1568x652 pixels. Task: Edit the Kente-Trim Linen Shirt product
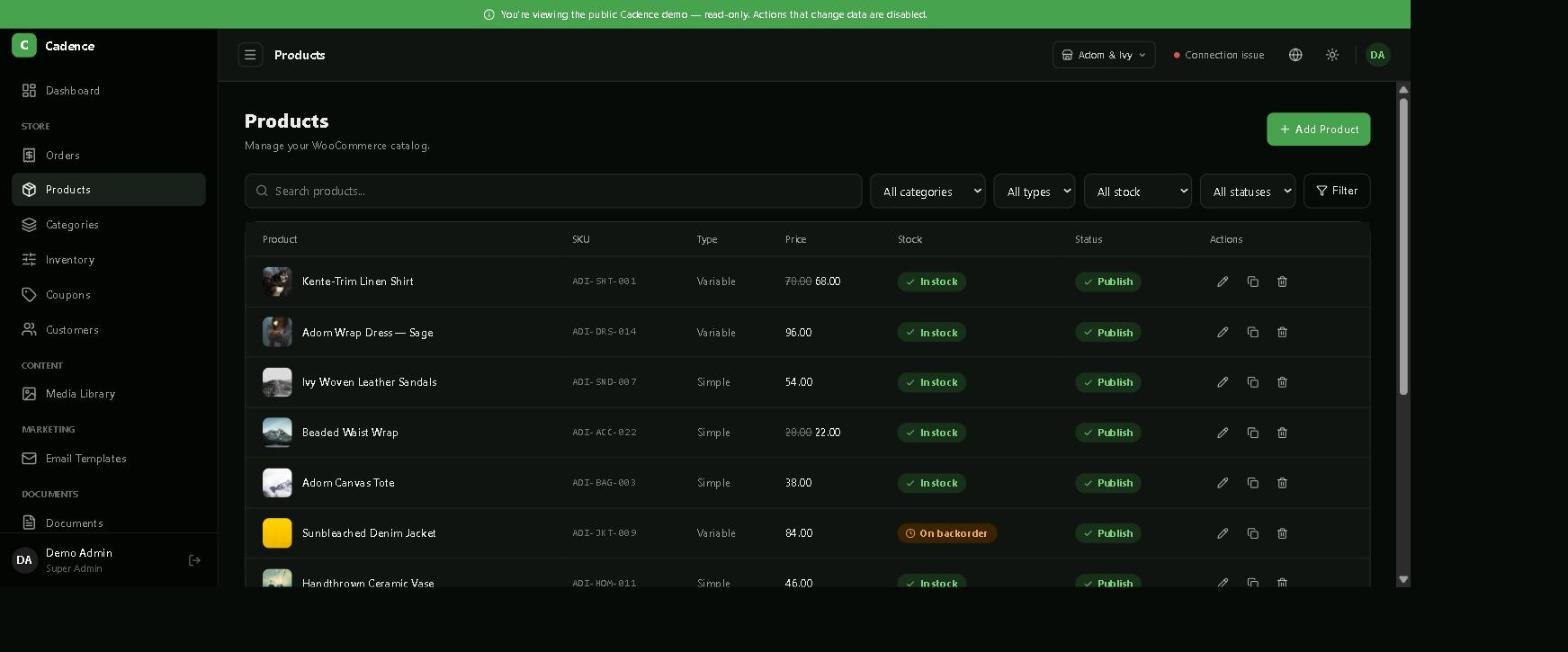[1222, 282]
